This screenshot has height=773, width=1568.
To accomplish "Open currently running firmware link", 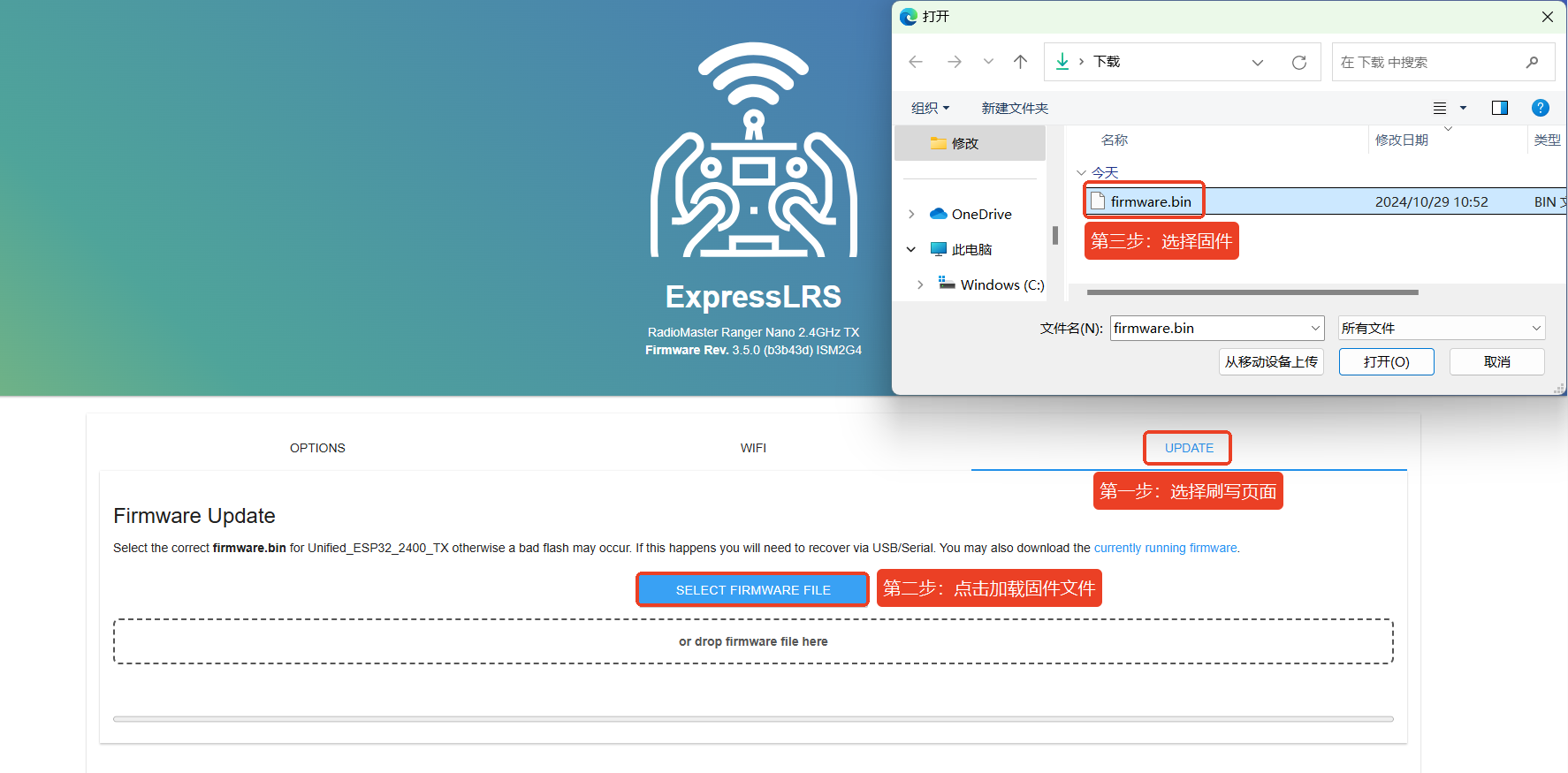I will tap(1165, 548).
